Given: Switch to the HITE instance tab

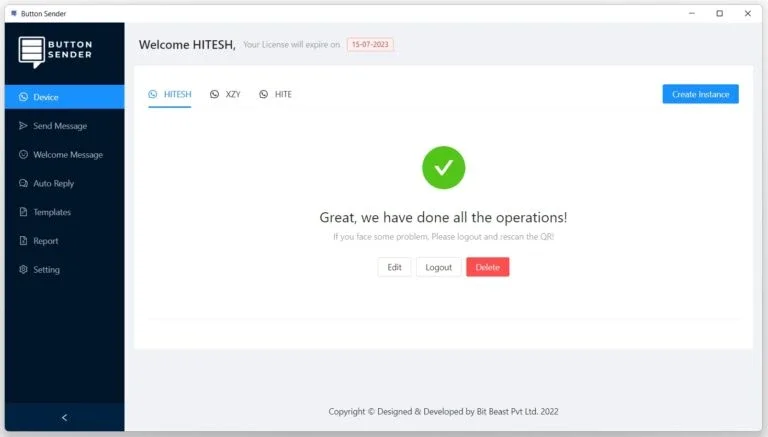Looking at the screenshot, I should tap(275, 94).
